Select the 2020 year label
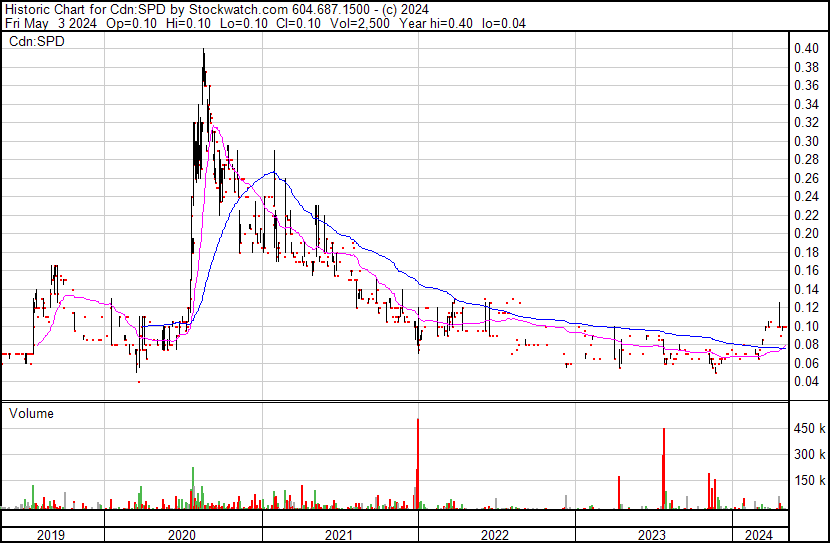Viewport: 830px width, 543px height. pyautogui.click(x=182, y=535)
